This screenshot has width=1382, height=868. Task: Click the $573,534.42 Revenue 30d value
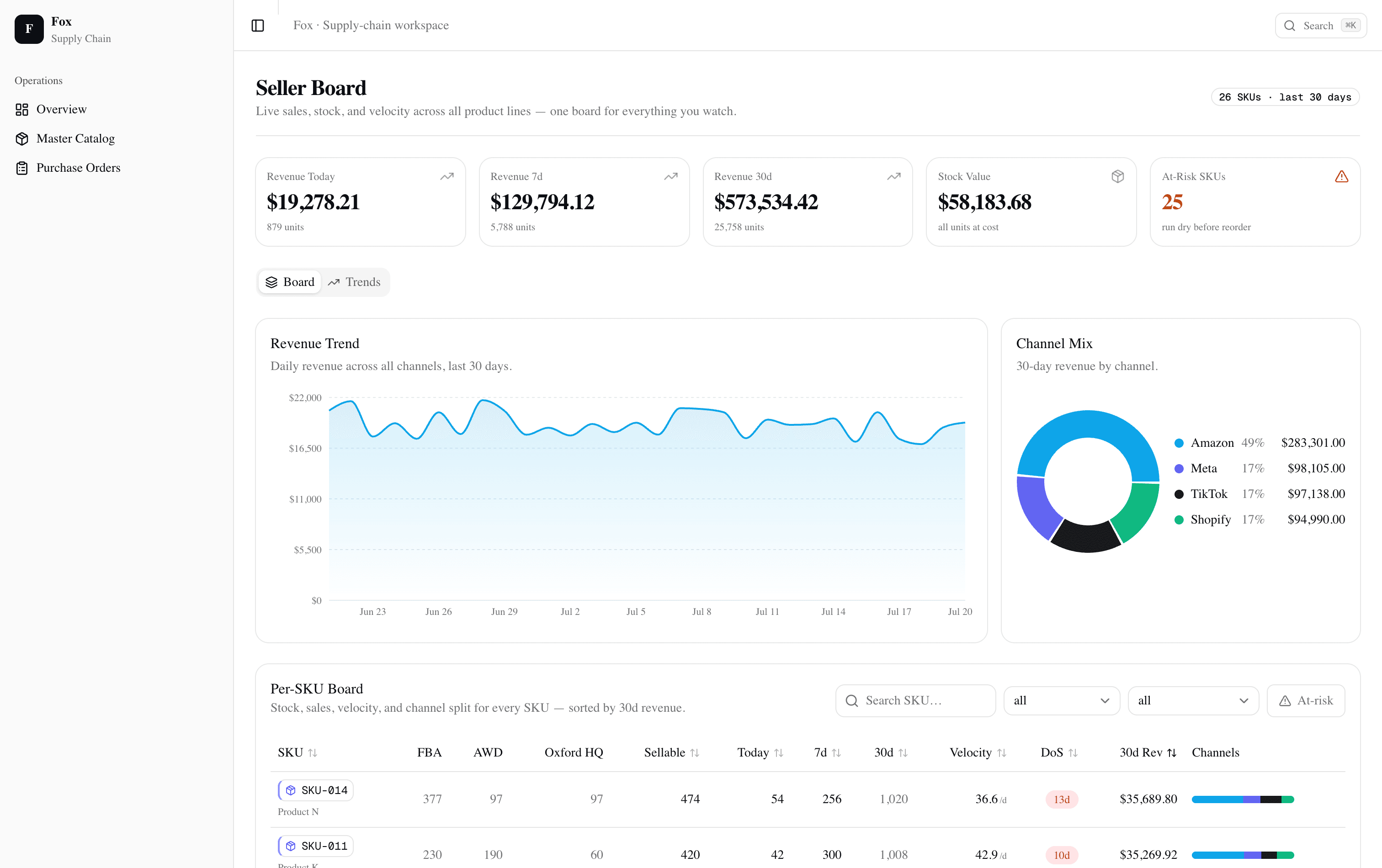click(766, 202)
